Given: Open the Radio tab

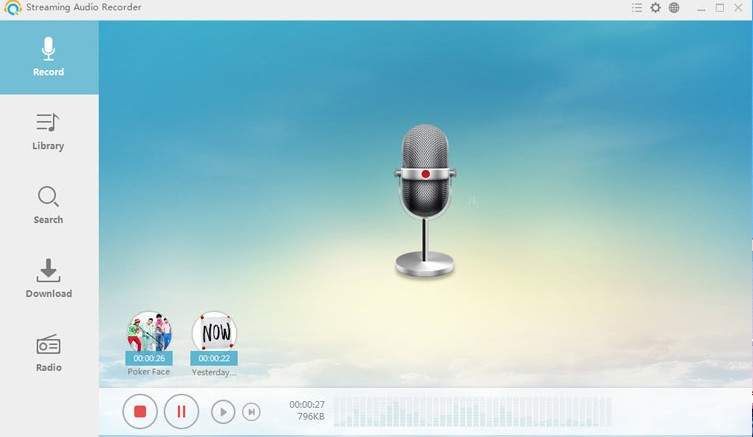Looking at the screenshot, I should (x=49, y=352).
